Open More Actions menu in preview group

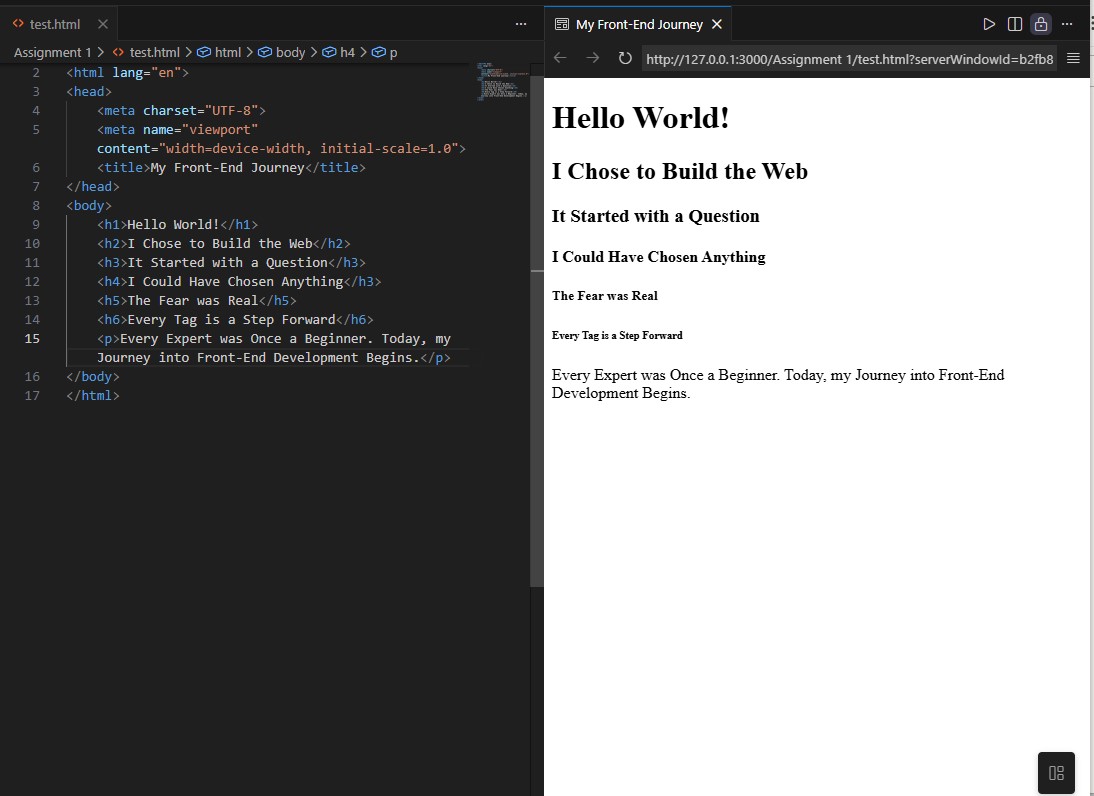pyautogui.click(x=1067, y=24)
